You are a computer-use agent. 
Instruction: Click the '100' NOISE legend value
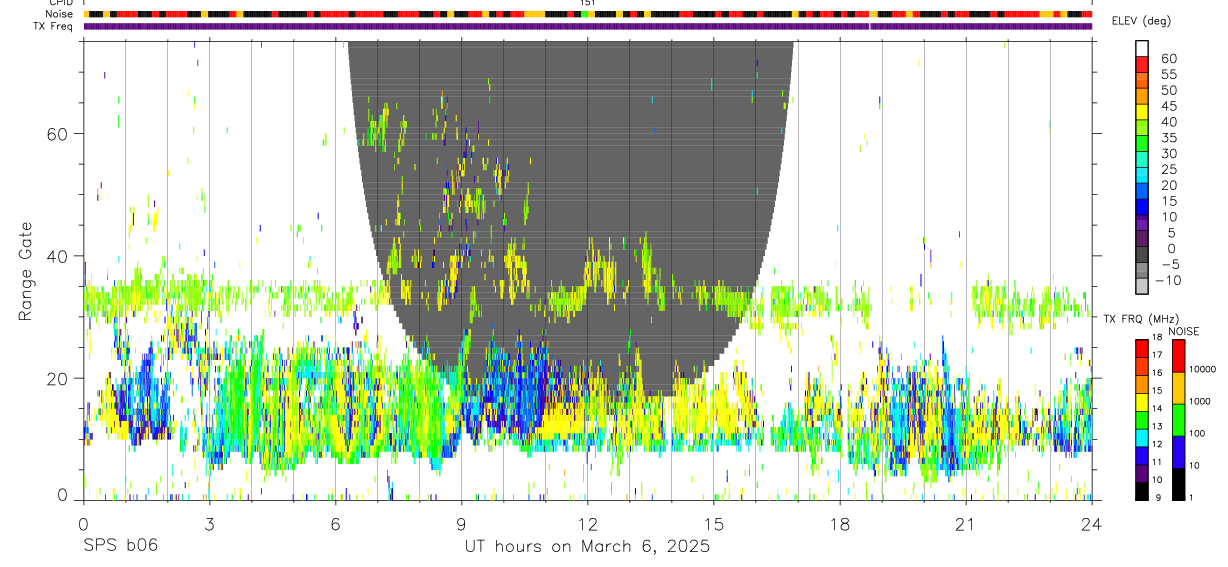click(x=1198, y=433)
